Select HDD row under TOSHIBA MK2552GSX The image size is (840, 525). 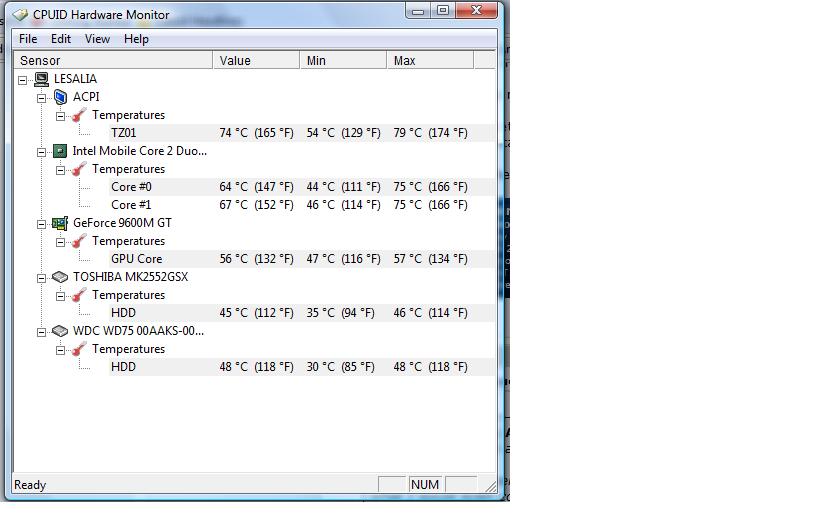point(302,313)
